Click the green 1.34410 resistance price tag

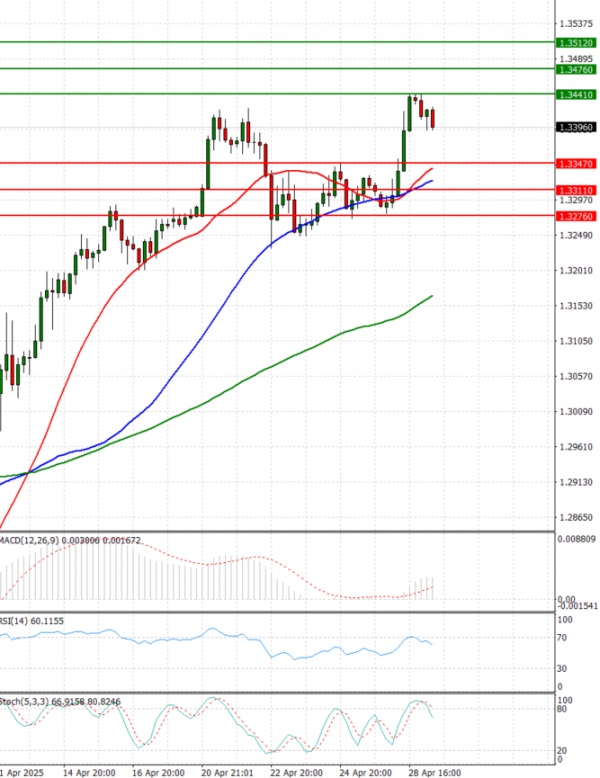pyautogui.click(x=577, y=94)
